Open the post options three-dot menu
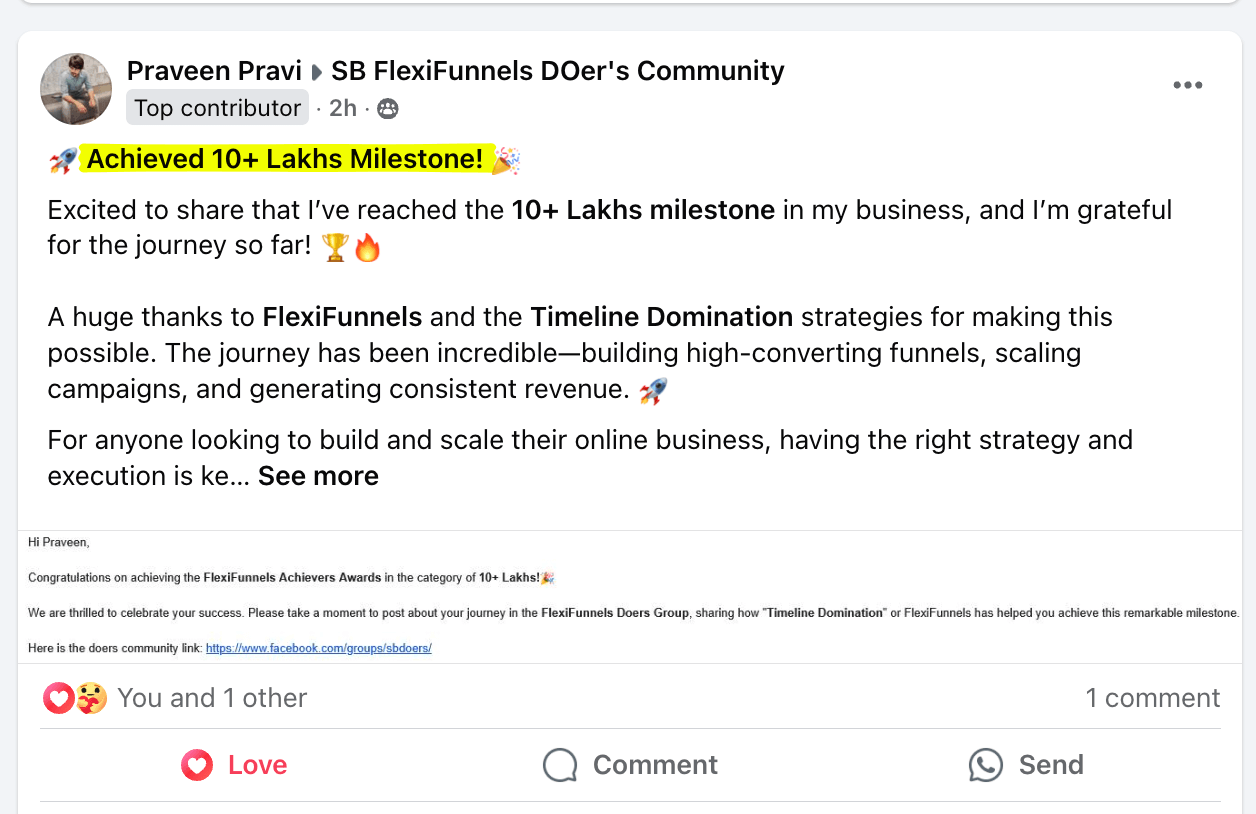 point(1188,85)
